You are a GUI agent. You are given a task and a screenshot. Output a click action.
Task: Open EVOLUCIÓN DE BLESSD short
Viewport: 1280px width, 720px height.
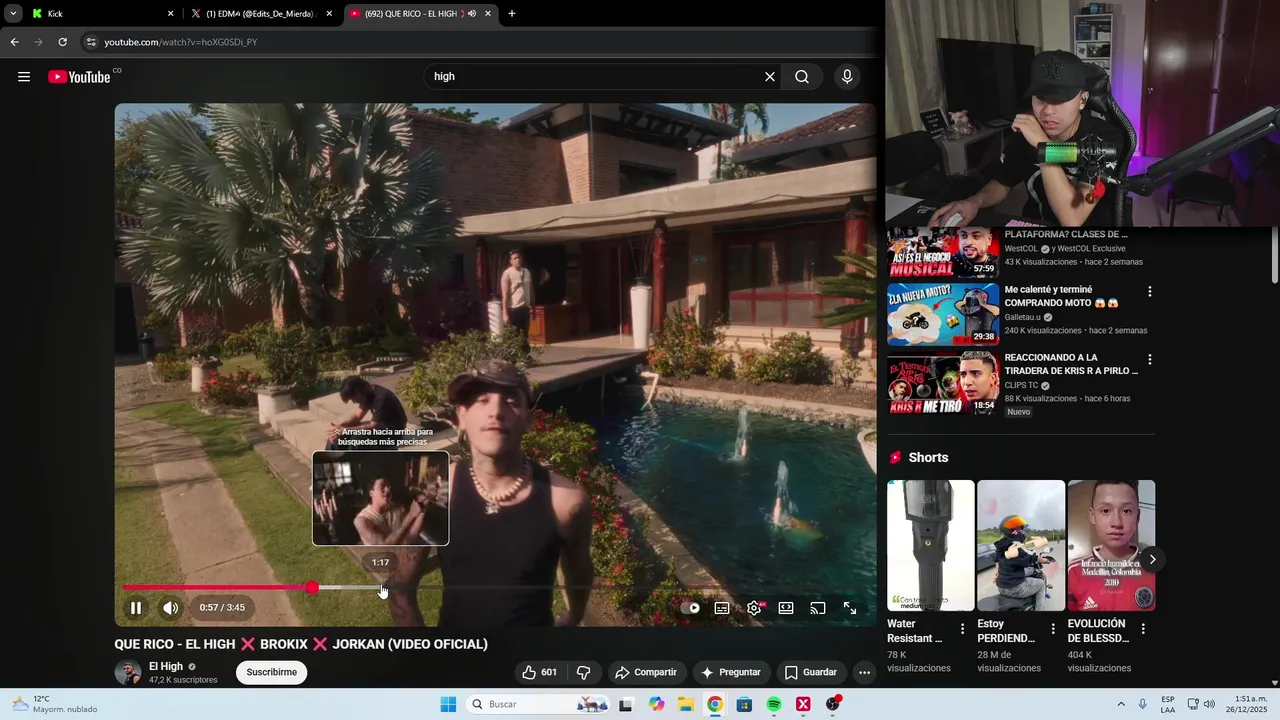click(1111, 545)
